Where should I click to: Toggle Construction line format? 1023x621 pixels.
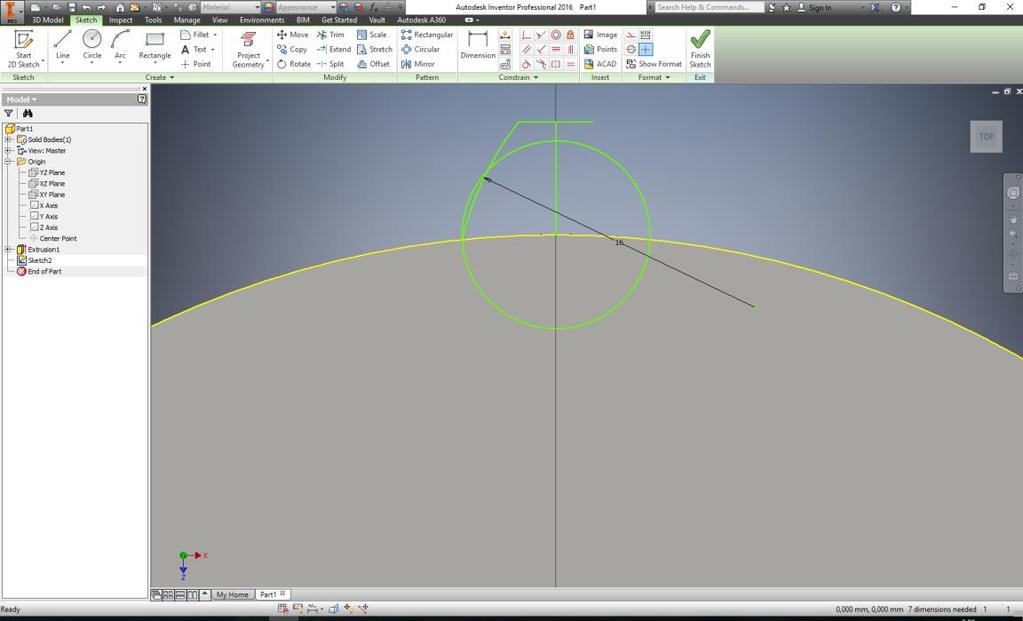click(631, 35)
